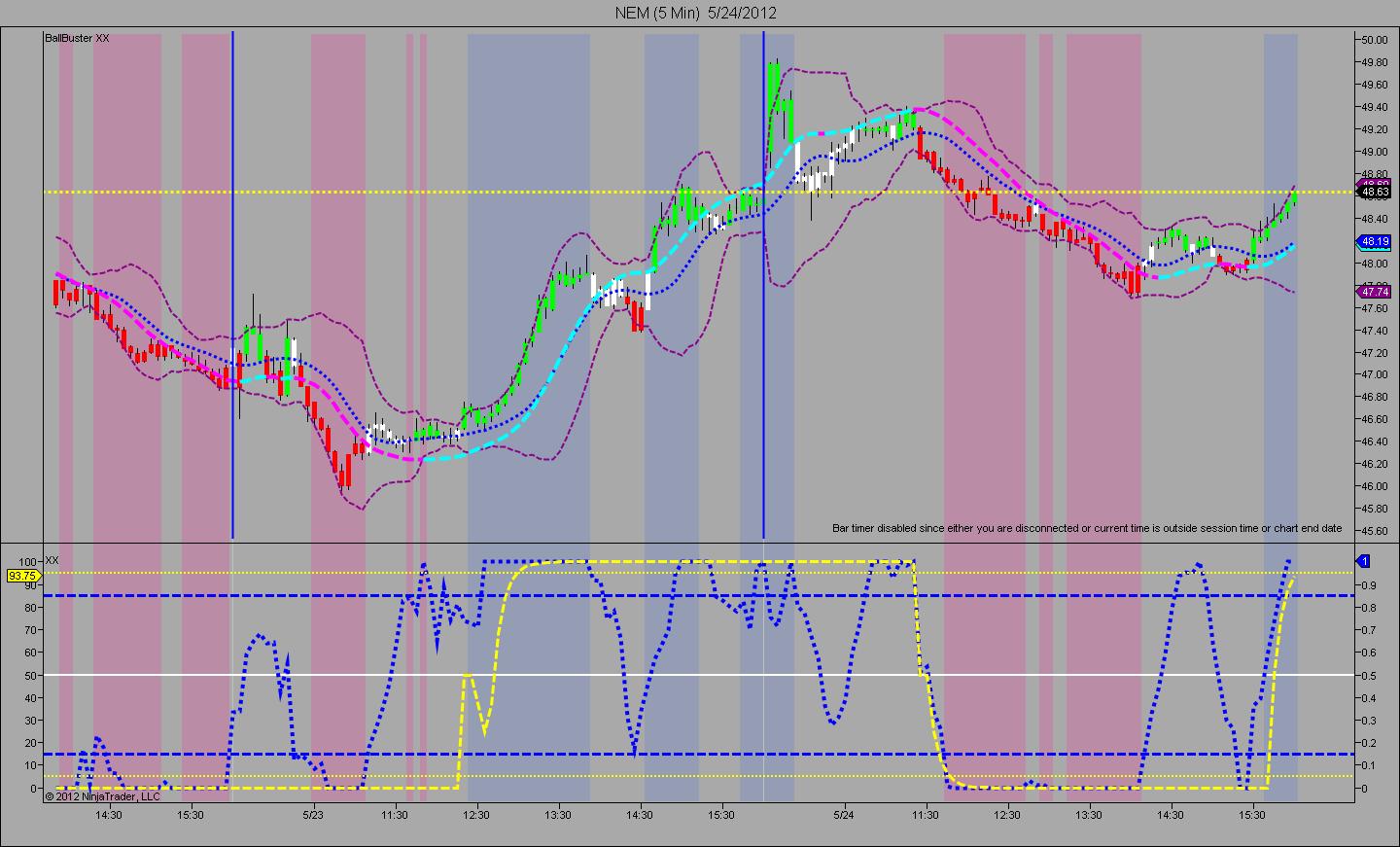
Task: Click the 49.40 price axis label
Action: (x=1375, y=107)
